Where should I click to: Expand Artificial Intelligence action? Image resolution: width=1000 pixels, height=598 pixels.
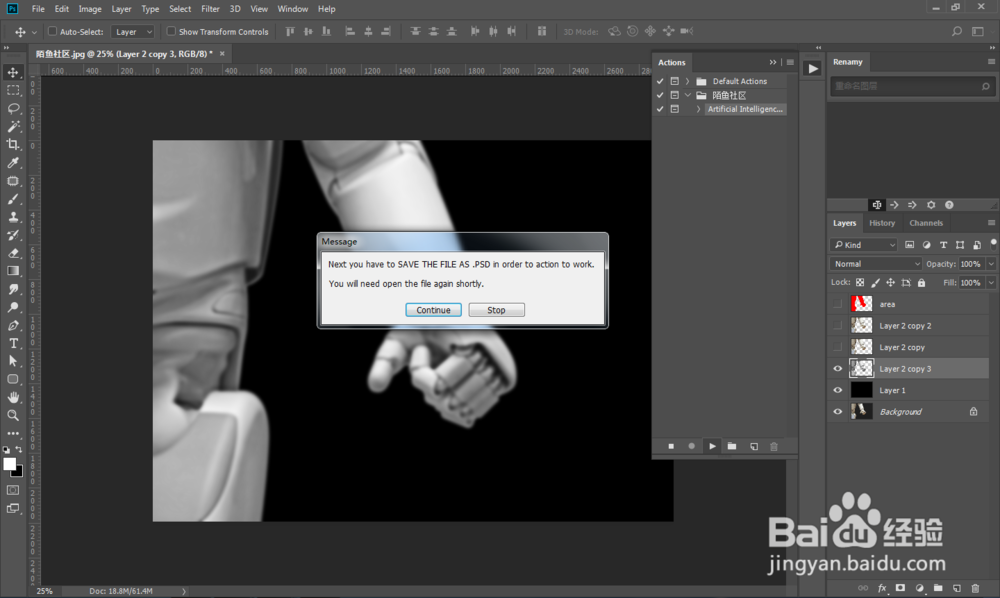pyautogui.click(x=698, y=109)
